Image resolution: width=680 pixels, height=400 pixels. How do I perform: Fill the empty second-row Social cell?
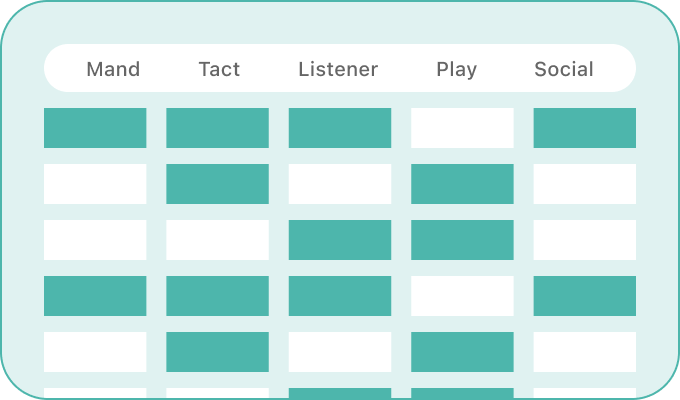coord(585,184)
